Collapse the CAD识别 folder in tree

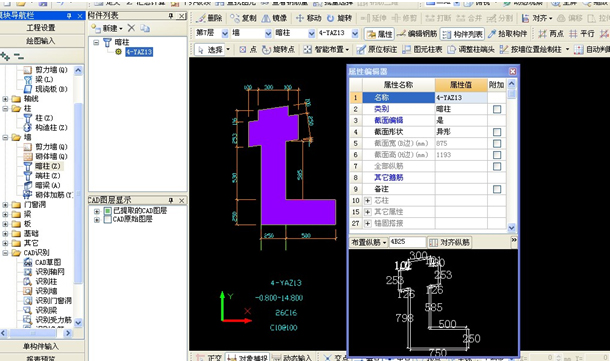(5, 253)
